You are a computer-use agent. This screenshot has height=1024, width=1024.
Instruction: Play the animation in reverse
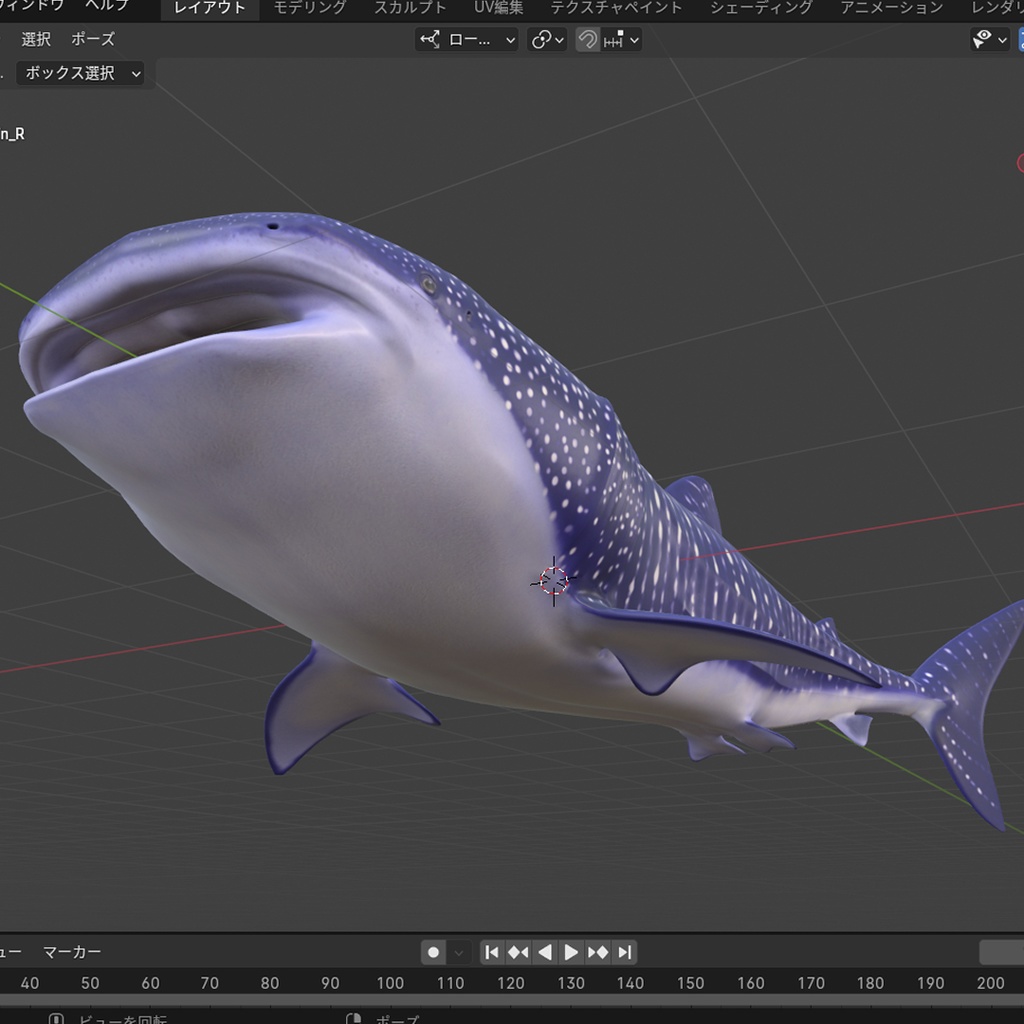[x=545, y=952]
